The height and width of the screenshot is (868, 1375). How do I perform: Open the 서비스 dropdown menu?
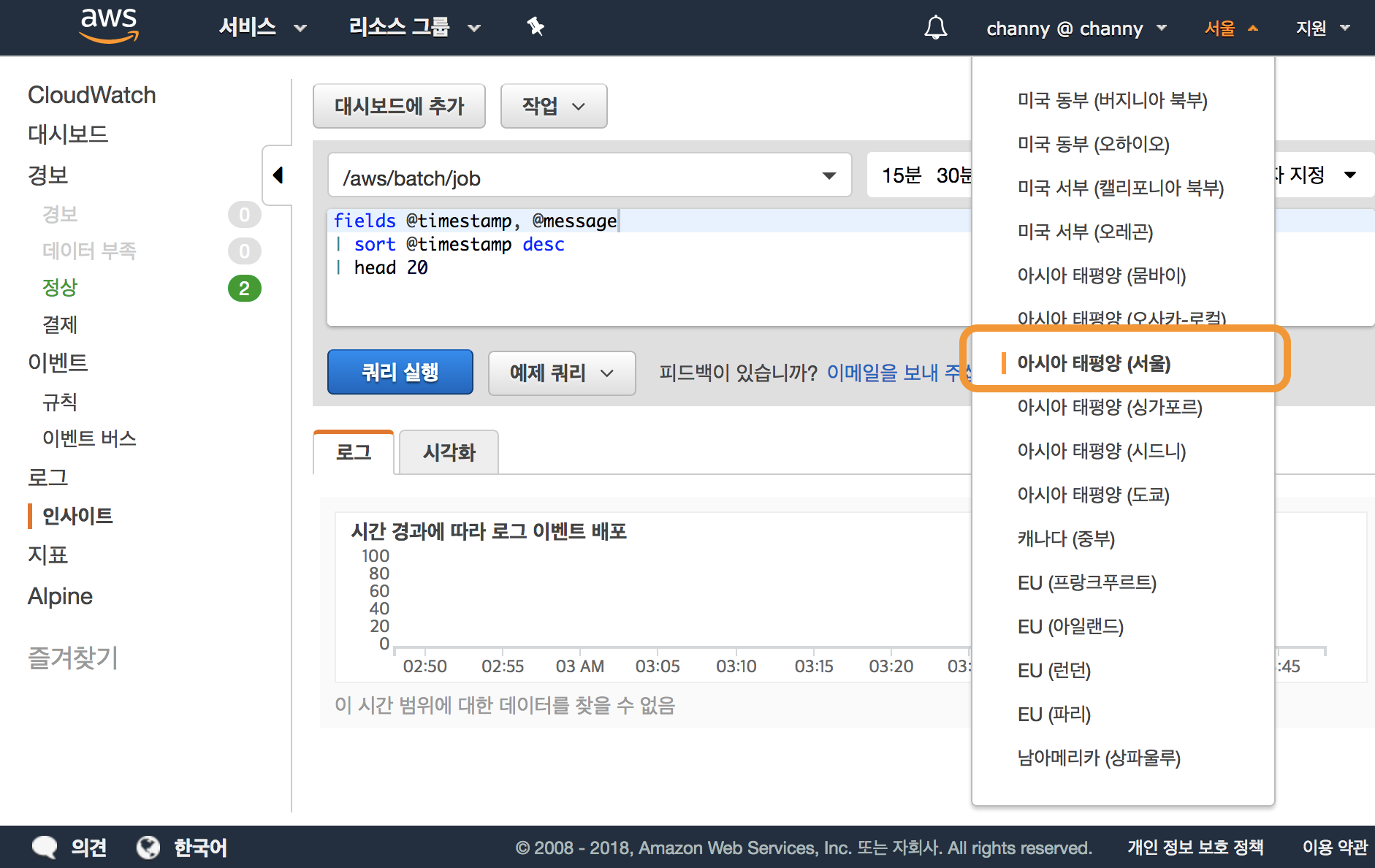click(x=262, y=28)
